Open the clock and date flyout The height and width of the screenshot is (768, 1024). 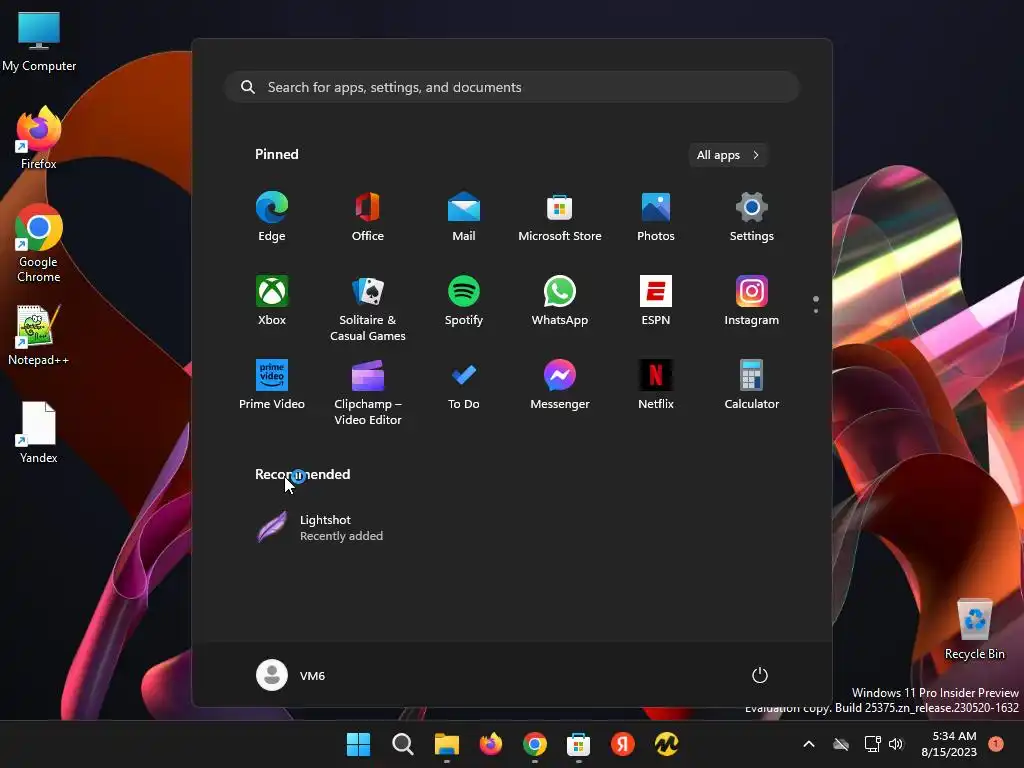point(948,744)
